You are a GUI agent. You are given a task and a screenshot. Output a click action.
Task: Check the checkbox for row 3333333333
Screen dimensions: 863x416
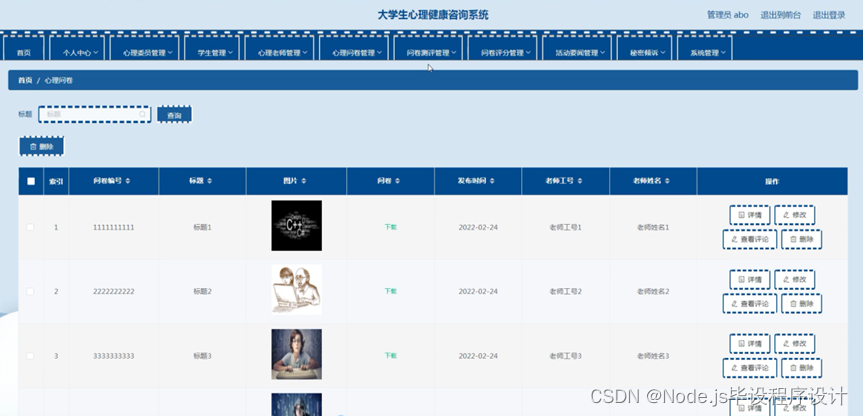pos(30,356)
